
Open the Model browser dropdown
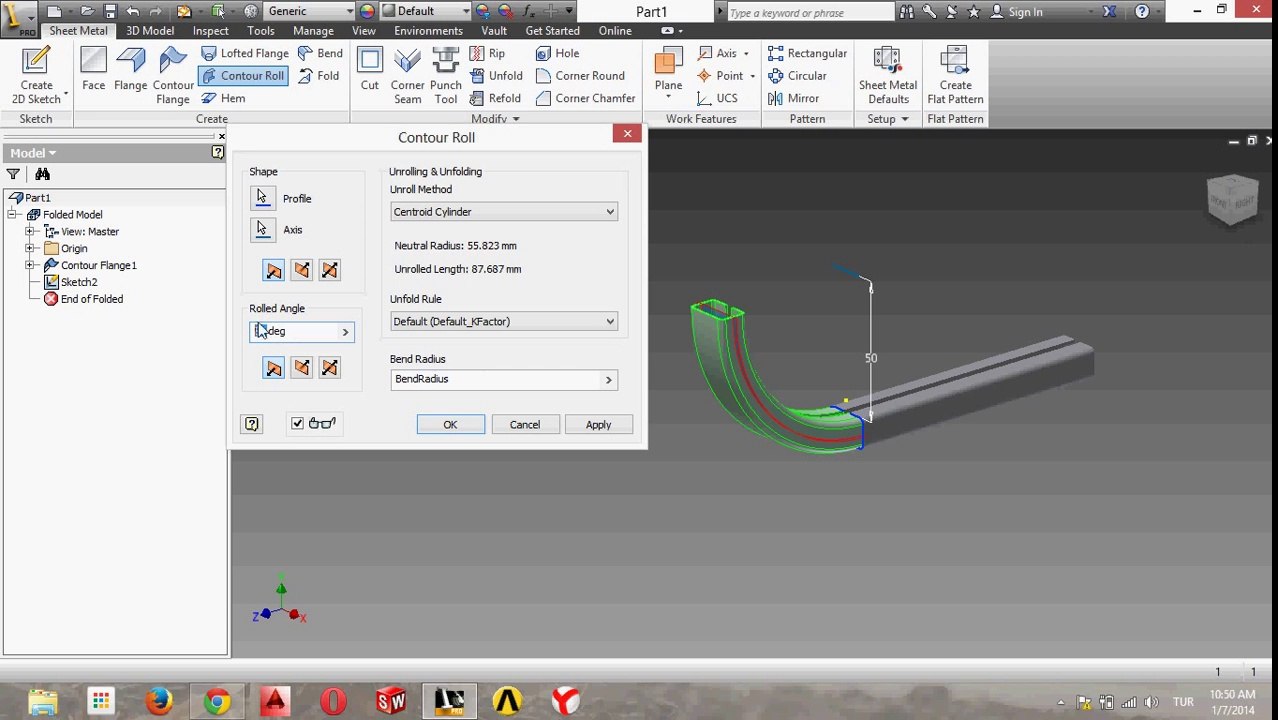point(32,153)
